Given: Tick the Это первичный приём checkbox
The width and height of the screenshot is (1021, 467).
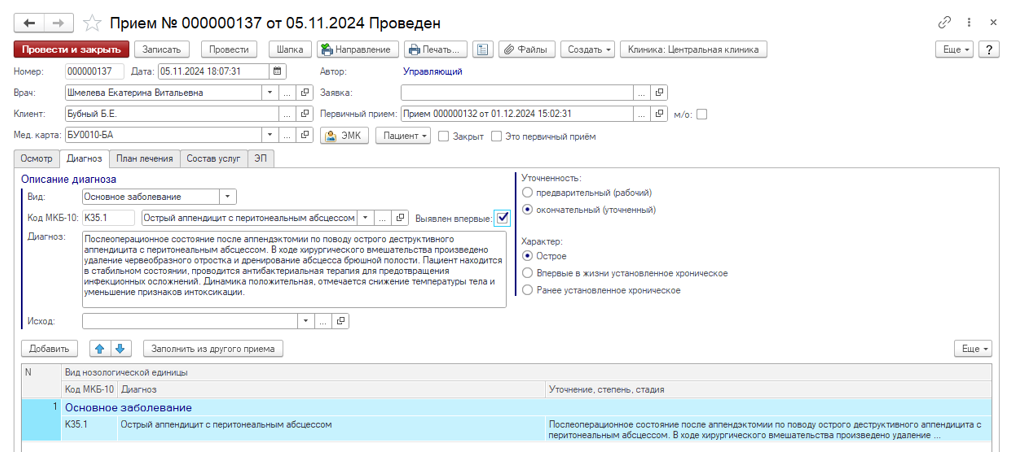Looking at the screenshot, I should (x=497, y=136).
